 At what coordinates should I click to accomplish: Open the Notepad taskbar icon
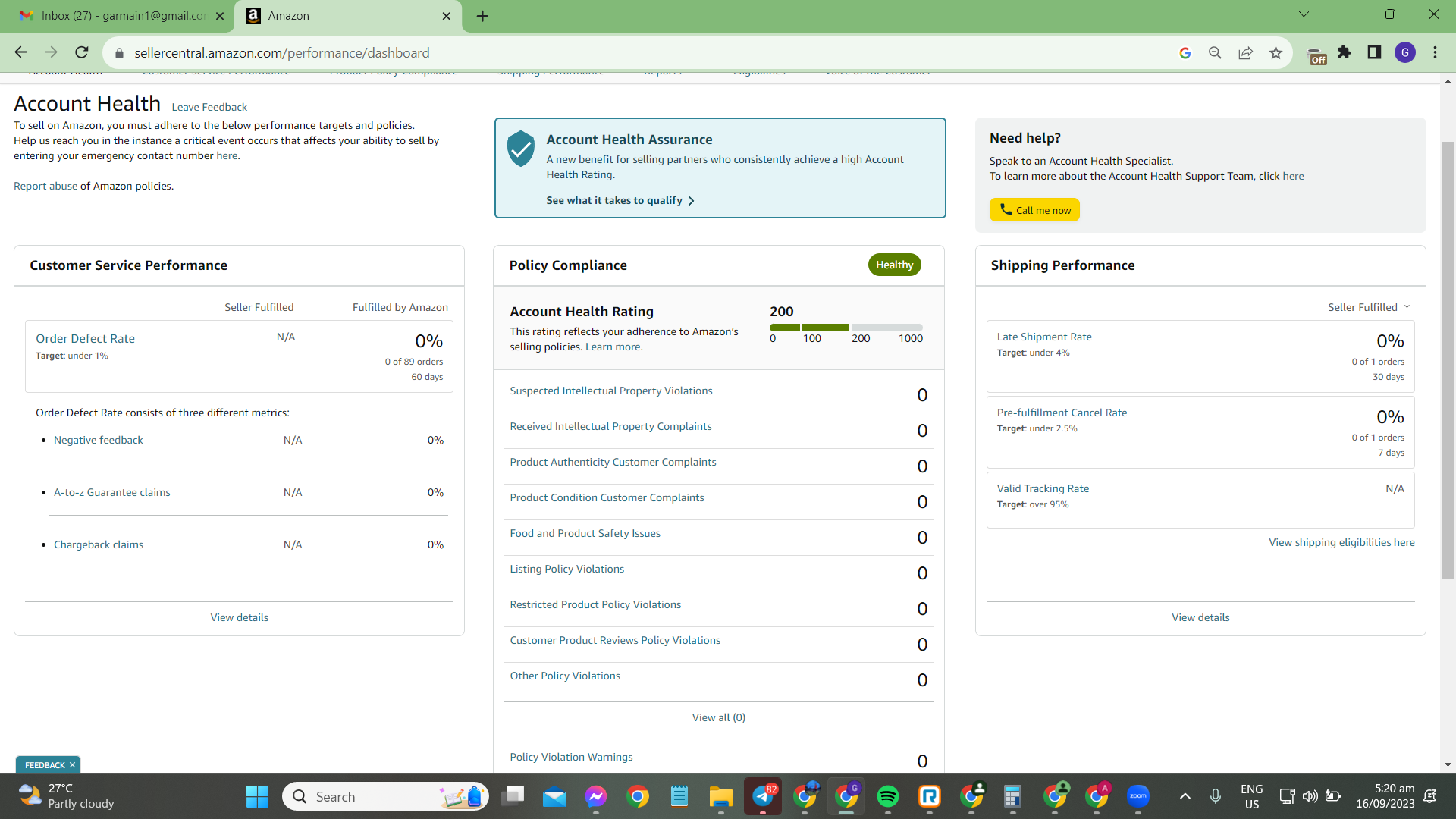679,796
